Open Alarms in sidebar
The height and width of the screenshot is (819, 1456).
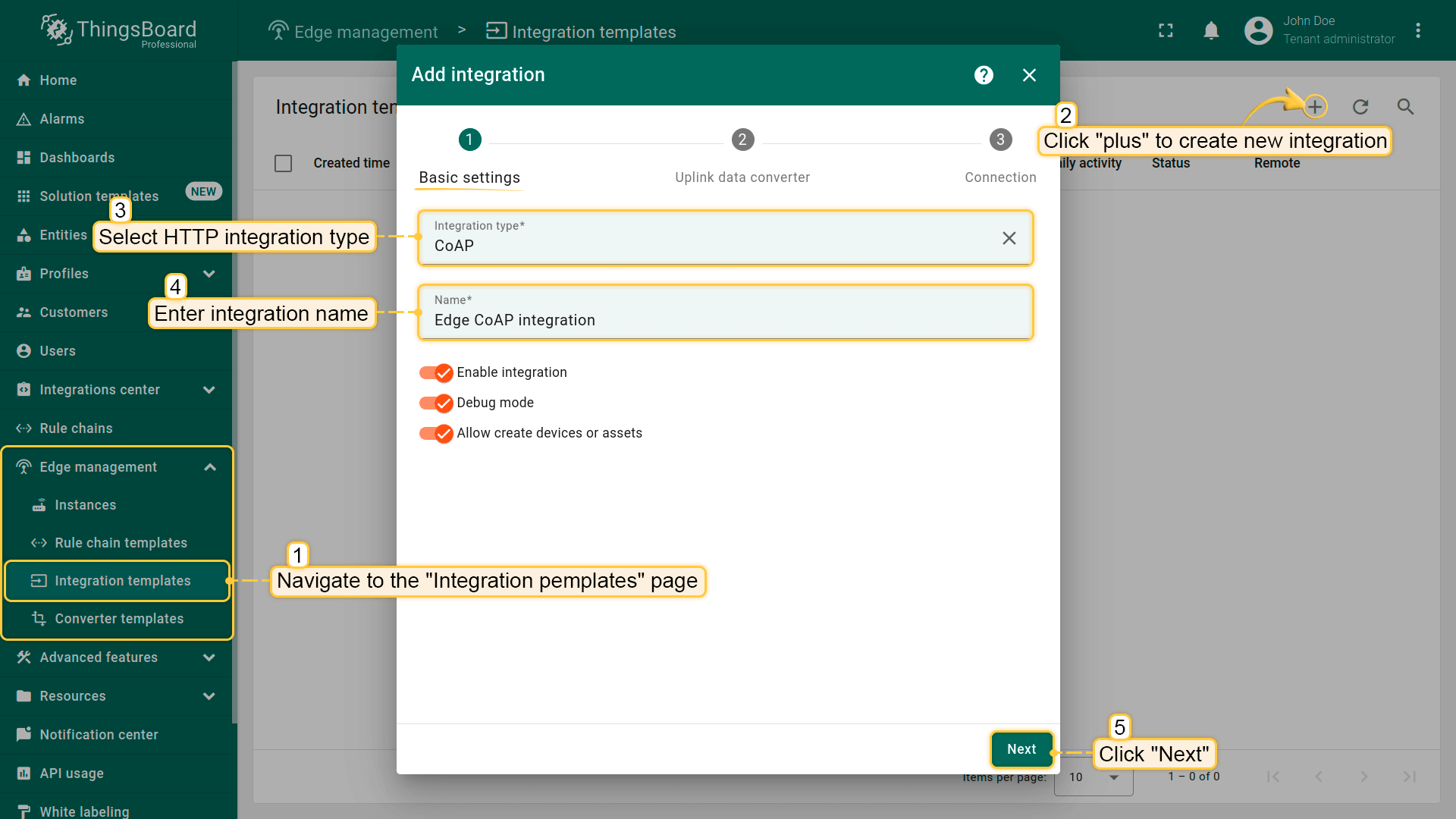click(x=116, y=119)
